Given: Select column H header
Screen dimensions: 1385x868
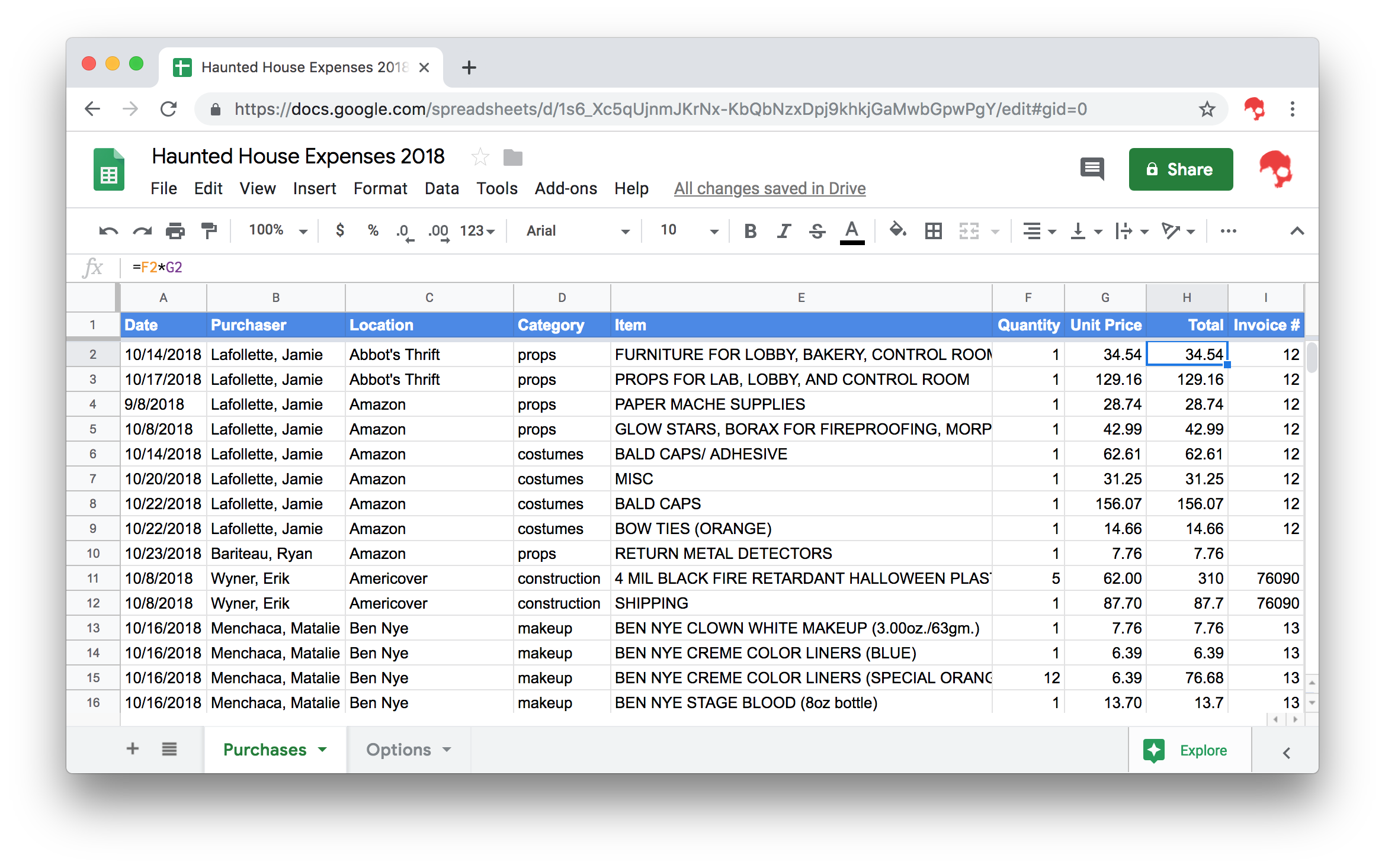Looking at the screenshot, I should point(1187,297).
